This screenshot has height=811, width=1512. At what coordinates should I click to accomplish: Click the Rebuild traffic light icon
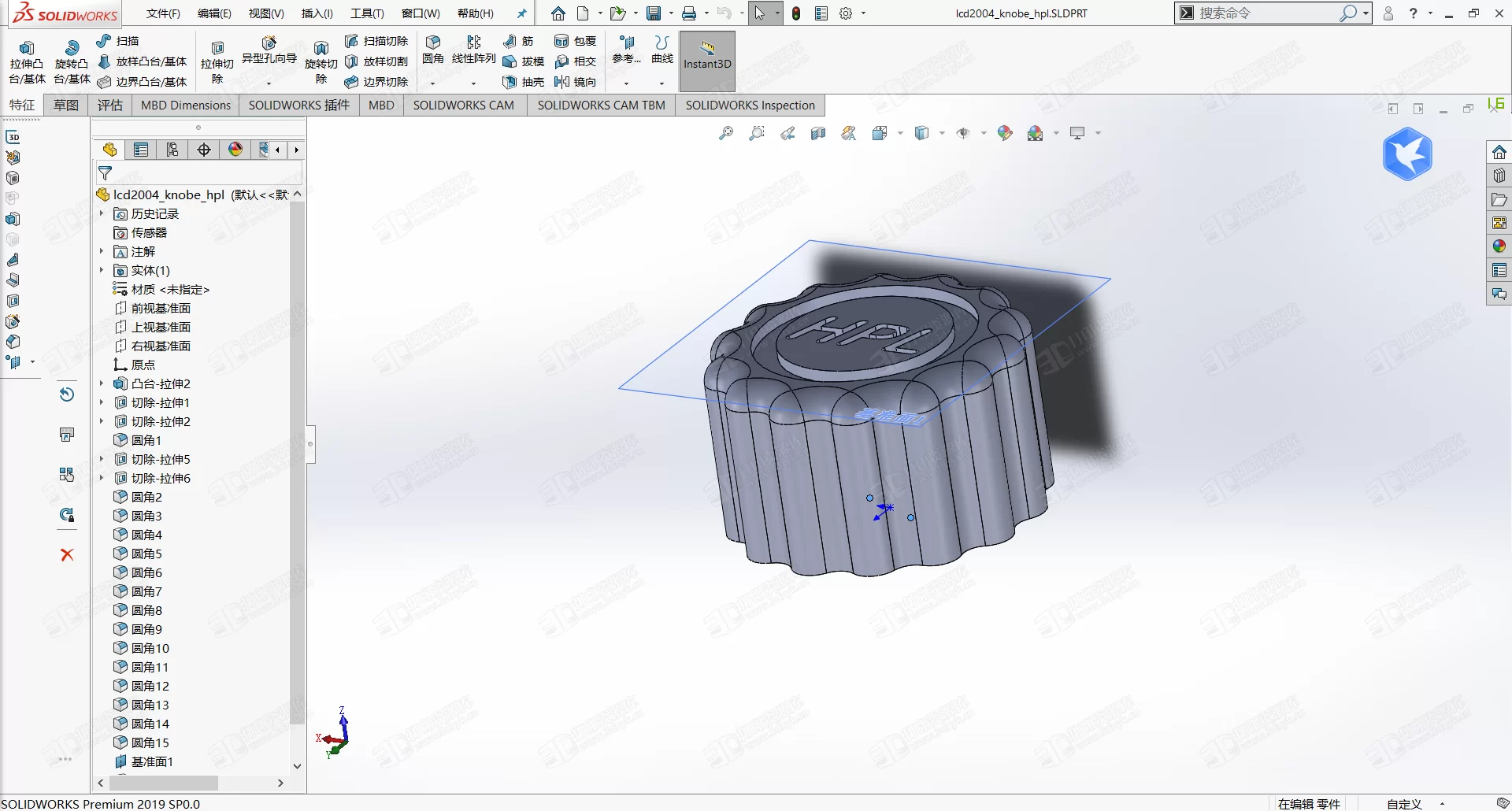(796, 13)
